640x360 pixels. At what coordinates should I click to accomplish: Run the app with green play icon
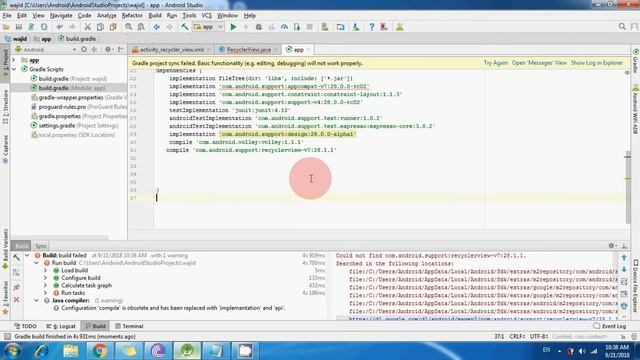click(x=233, y=27)
